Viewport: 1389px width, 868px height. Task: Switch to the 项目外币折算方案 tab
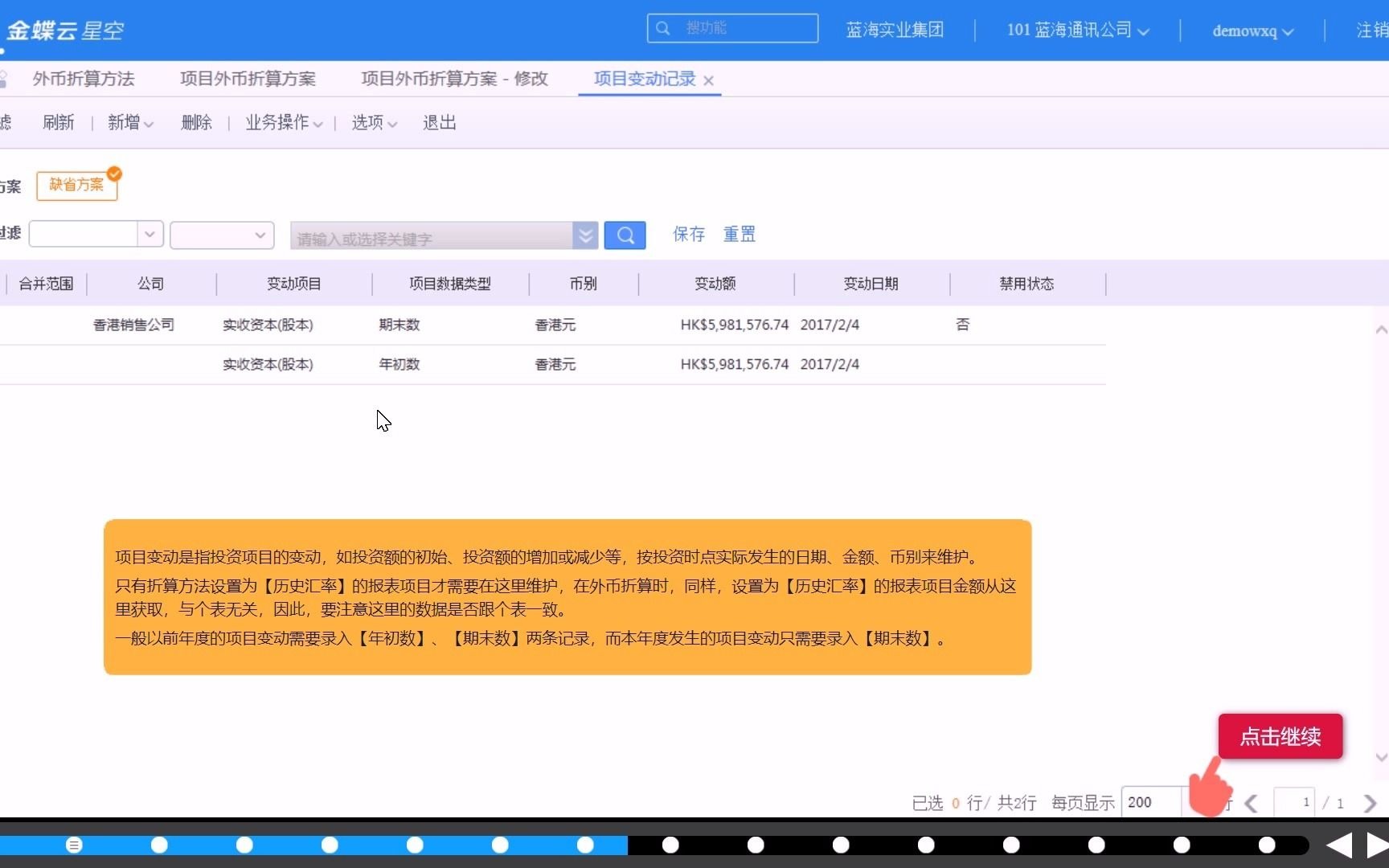click(248, 79)
